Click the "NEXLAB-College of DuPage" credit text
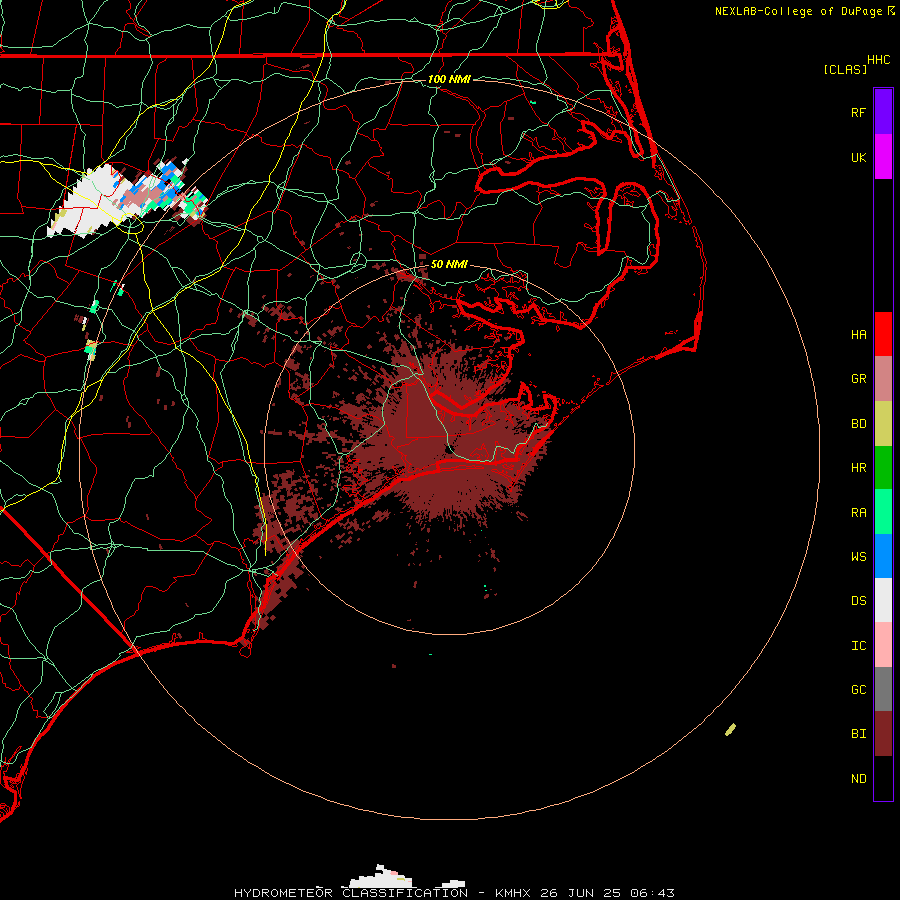This screenshot has width=900, height=900. tap(799, 11)
